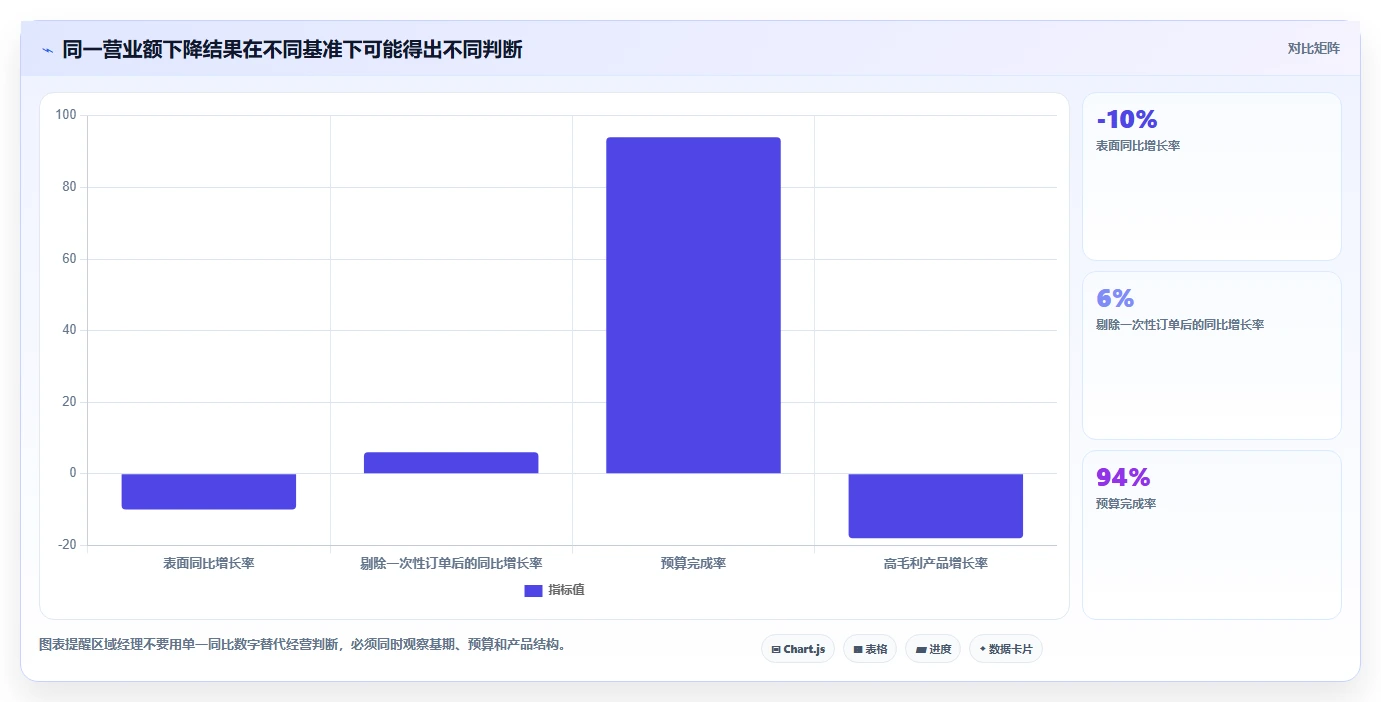Click y-axis tick label 40
Viewport: 1381px width, 702px height.
69,330
